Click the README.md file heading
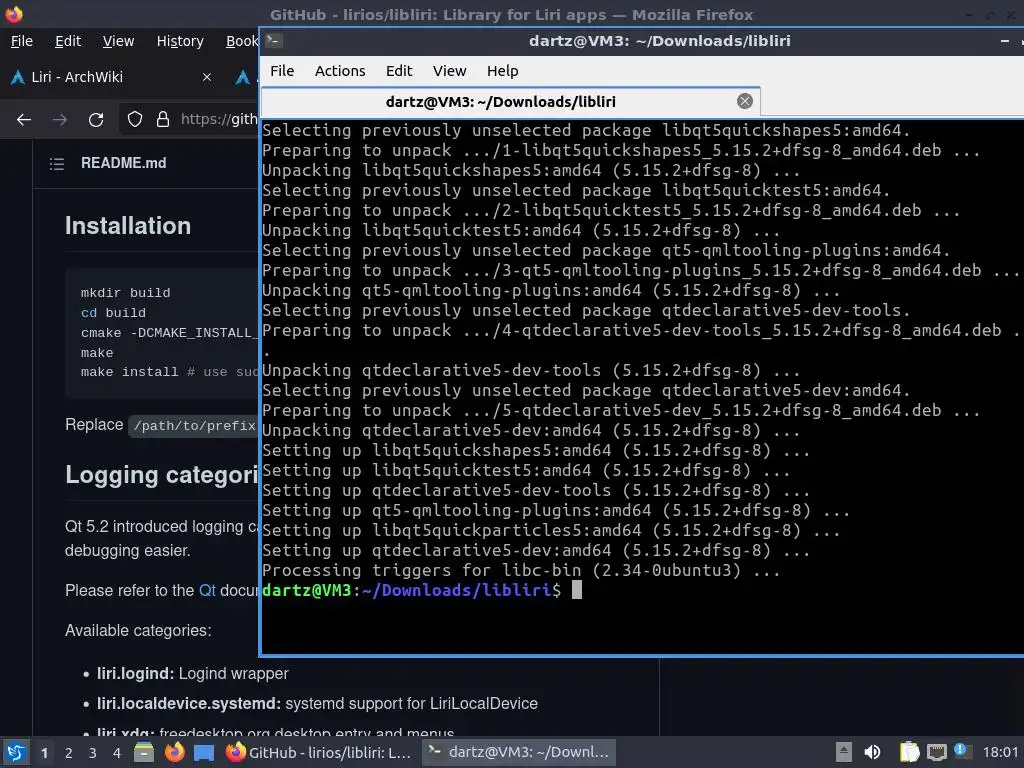The image size is (1024, 768). pos(123,163)
